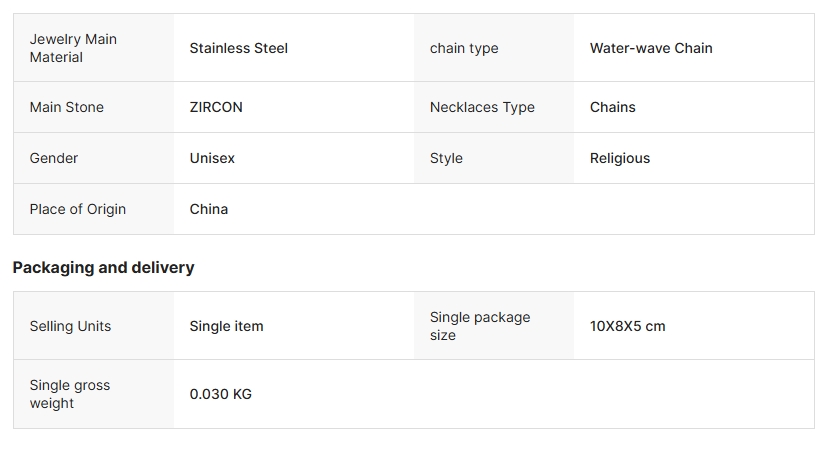Select the "Stainless Steel" value text
The height and width of the screenshot is (449, 825).
point(238,48)
